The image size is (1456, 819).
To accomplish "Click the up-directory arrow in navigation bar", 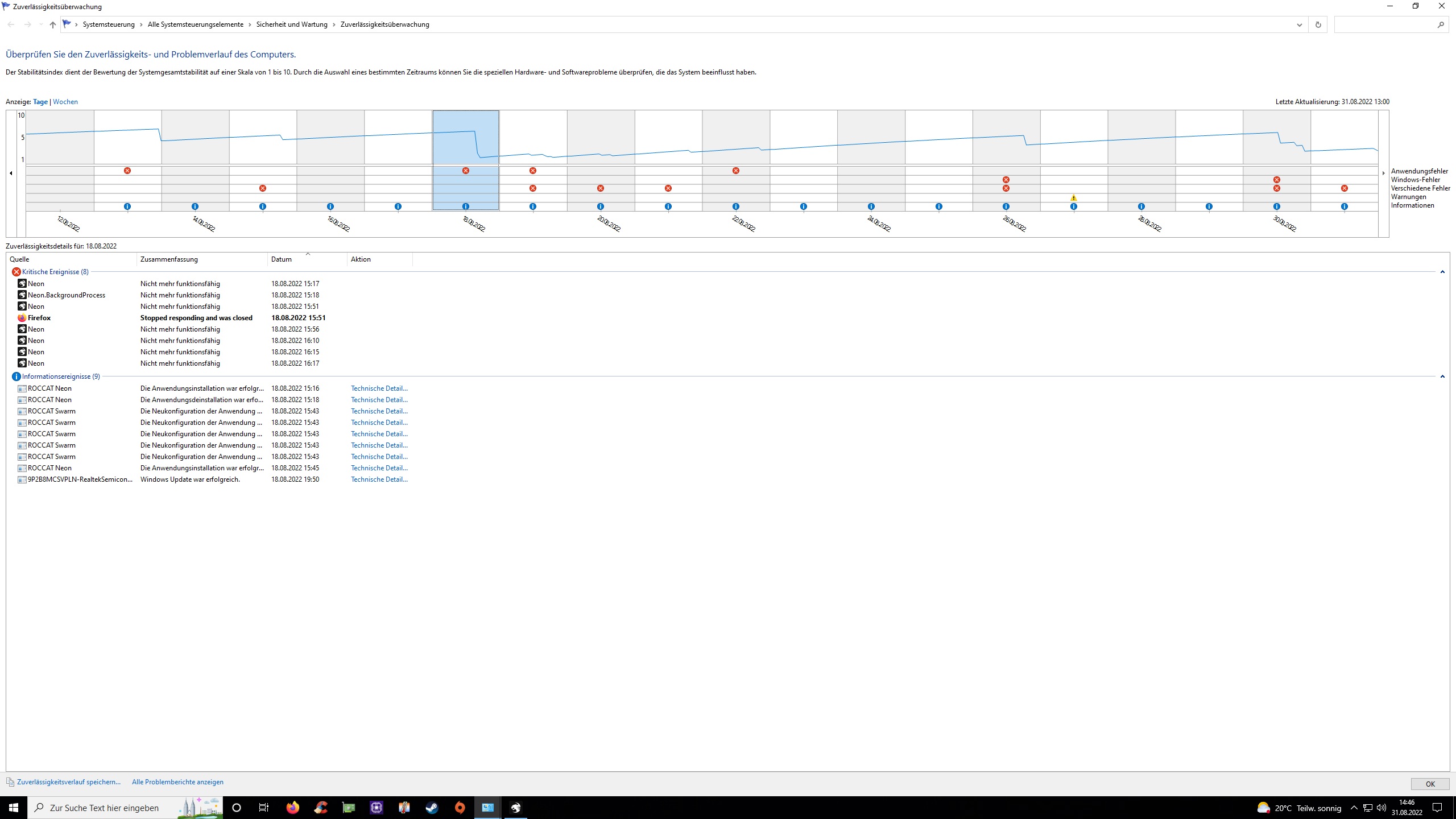I will (x=53, y=24).
